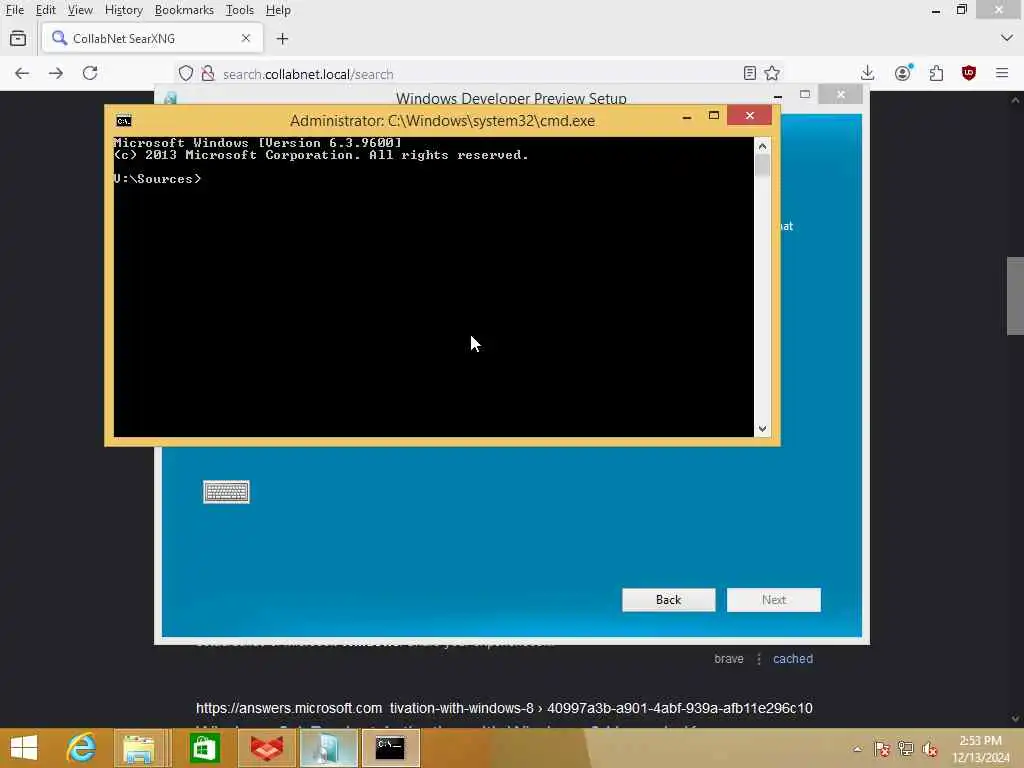Image resolution: width=1024 pixels, height=768 pixels.
Task: Focus the address bar showing search.collabnet.local
Action: (x=480, y=74)
